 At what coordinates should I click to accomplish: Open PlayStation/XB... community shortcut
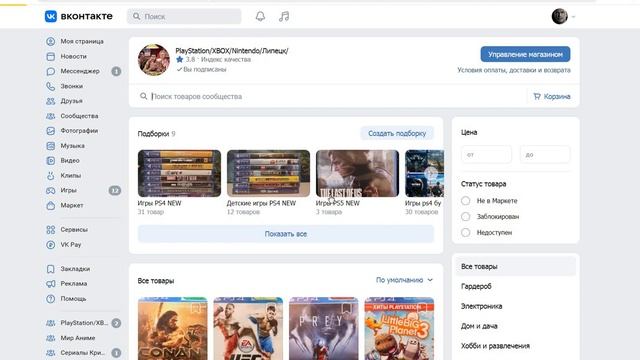(x=84, y=323)
